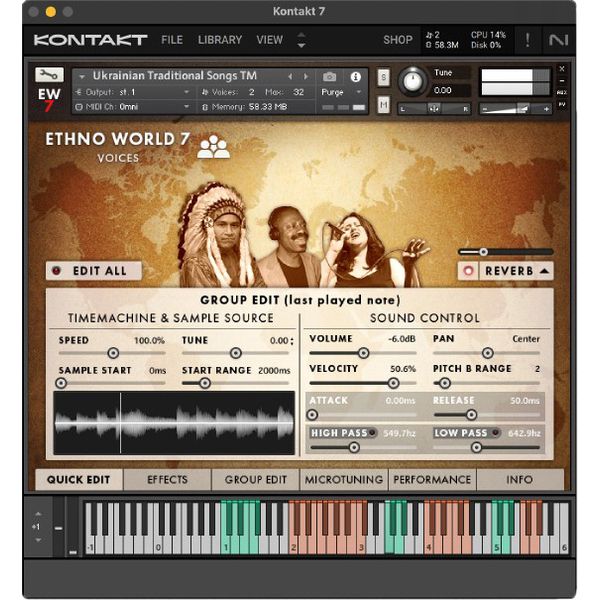Toggle the Reverb power button
600x600 pixels.
point(468,270)
